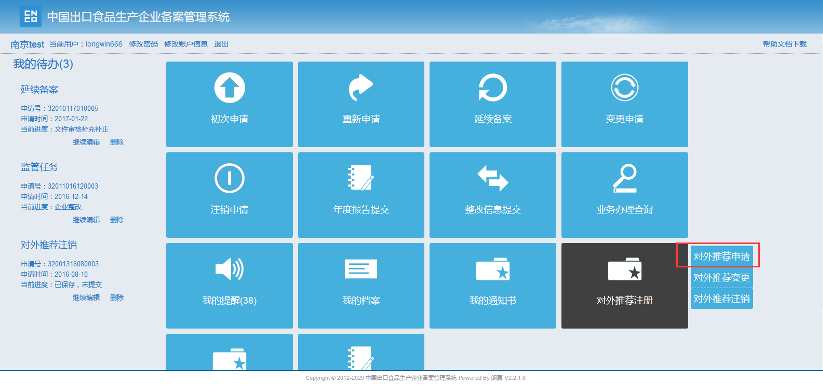
Task: Open the 修改密码 link in the top bar
Action: 143,44
